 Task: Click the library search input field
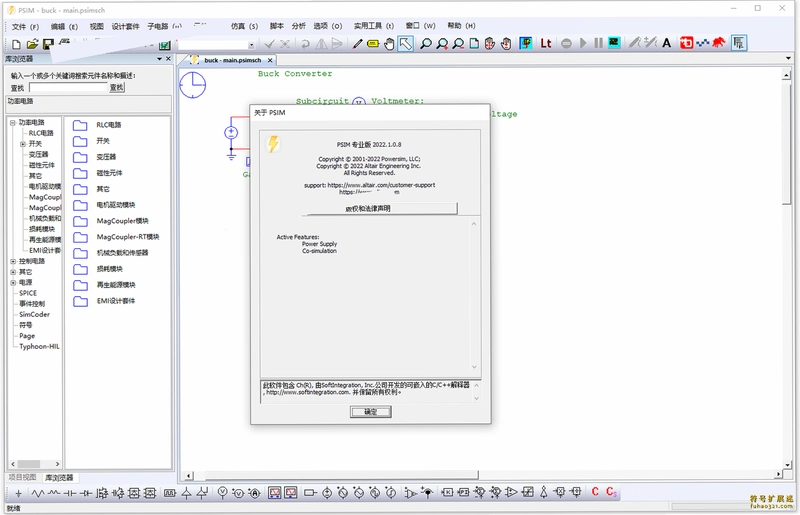point(68,88)
